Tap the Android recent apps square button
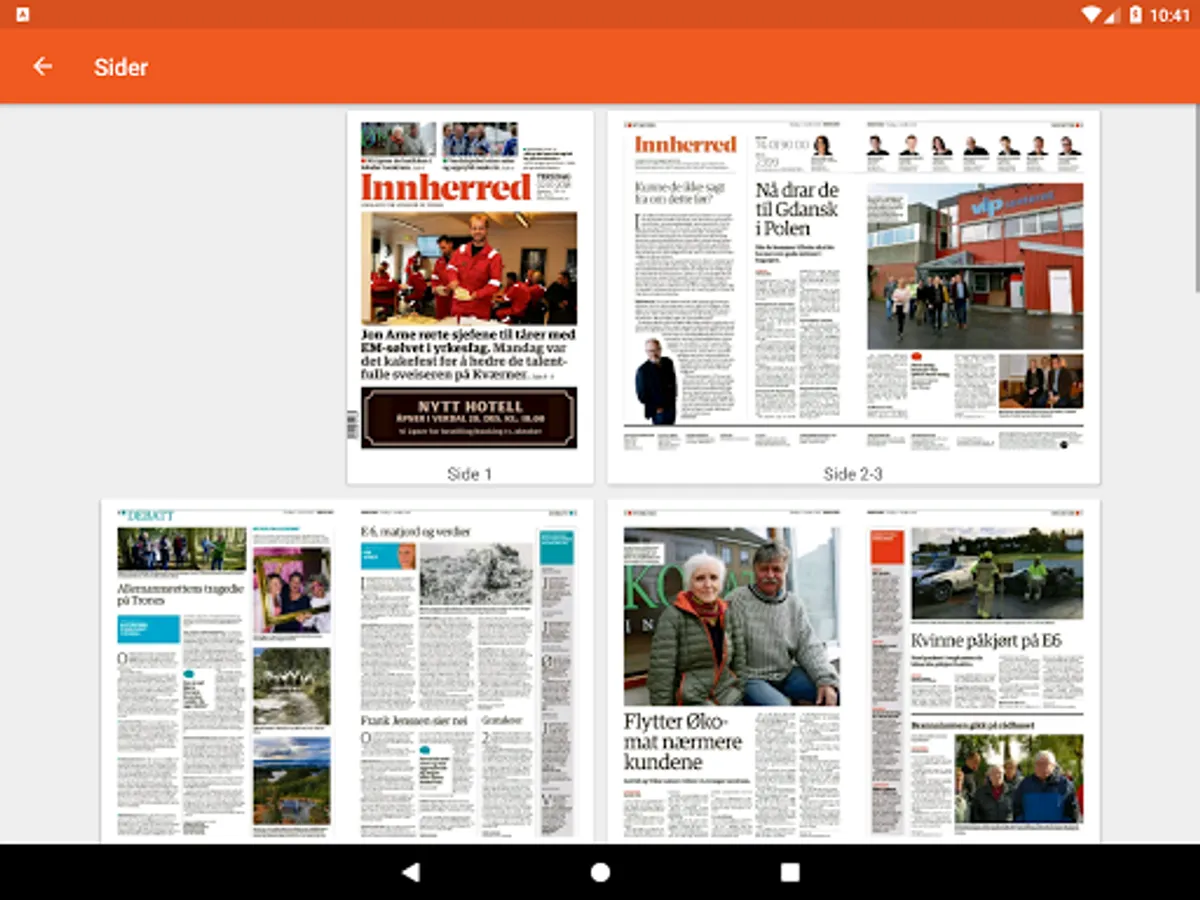 [790, 872]
